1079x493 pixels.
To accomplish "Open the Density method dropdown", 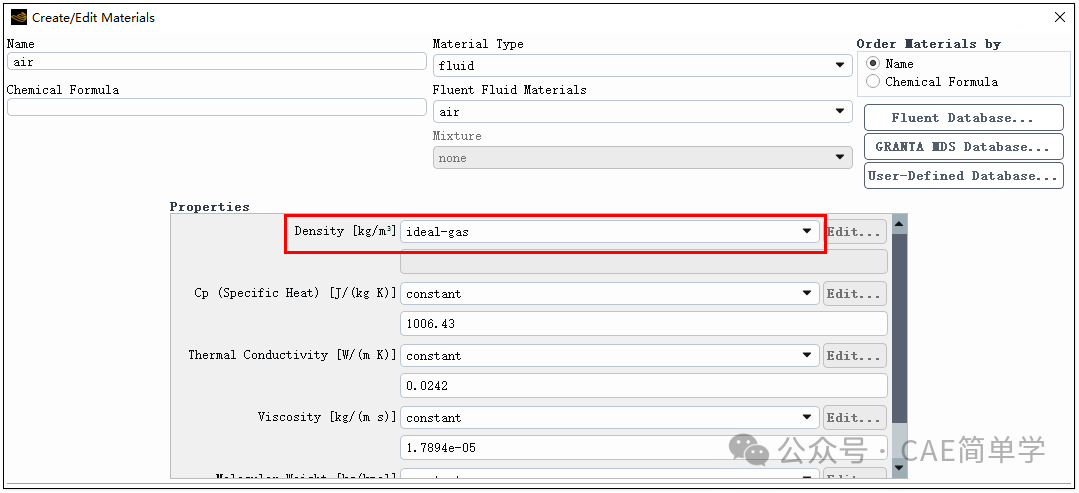I will pyautogui.click(x=610, y=232).
